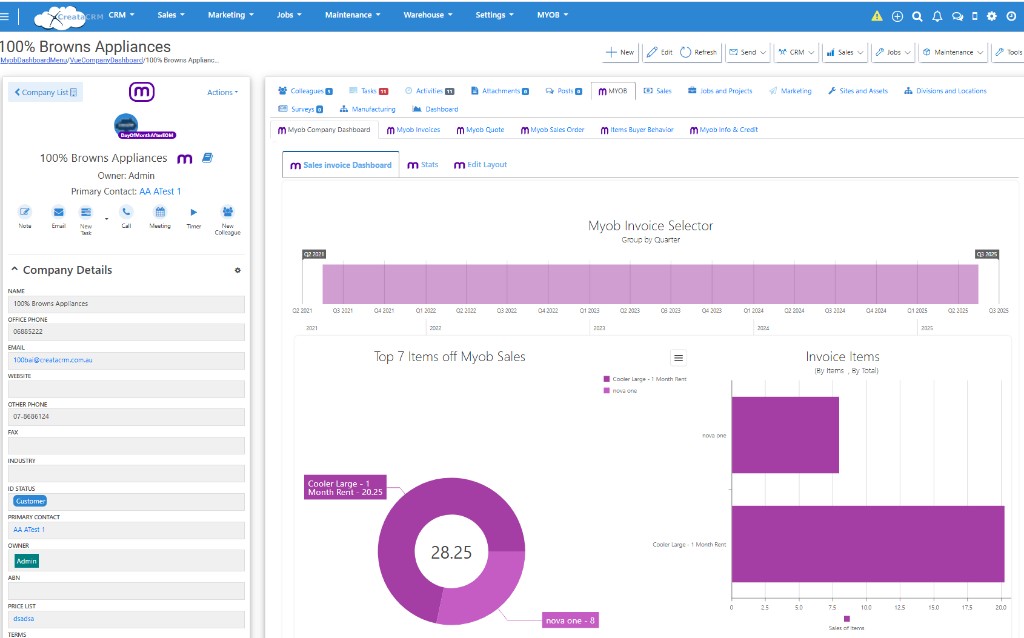This screenshot has height=638, width=1024.
Task: Expand the Send toolbar dropdown
Action: click(x=747, y=52)
